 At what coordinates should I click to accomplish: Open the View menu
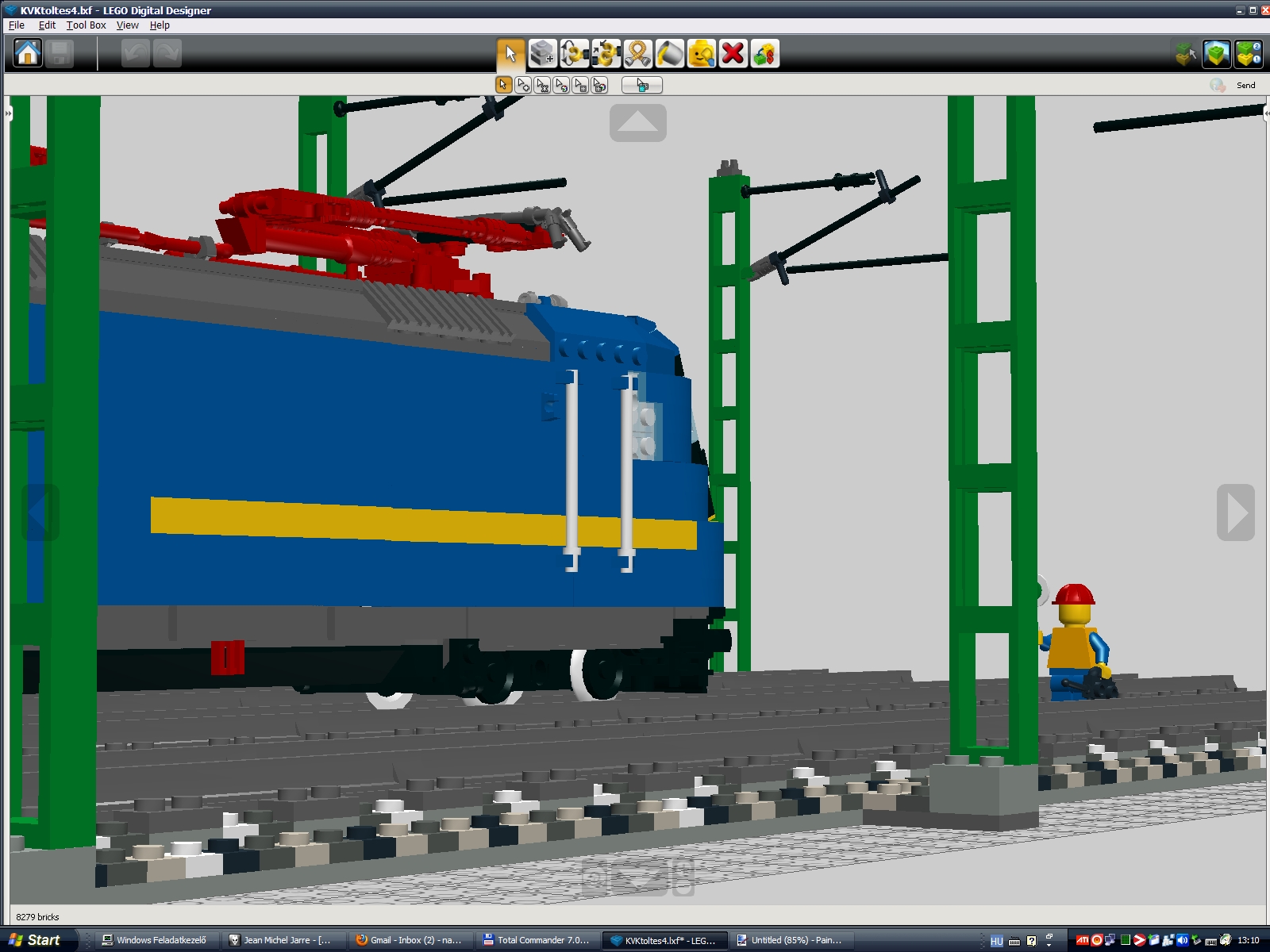(x=127, y=25)
